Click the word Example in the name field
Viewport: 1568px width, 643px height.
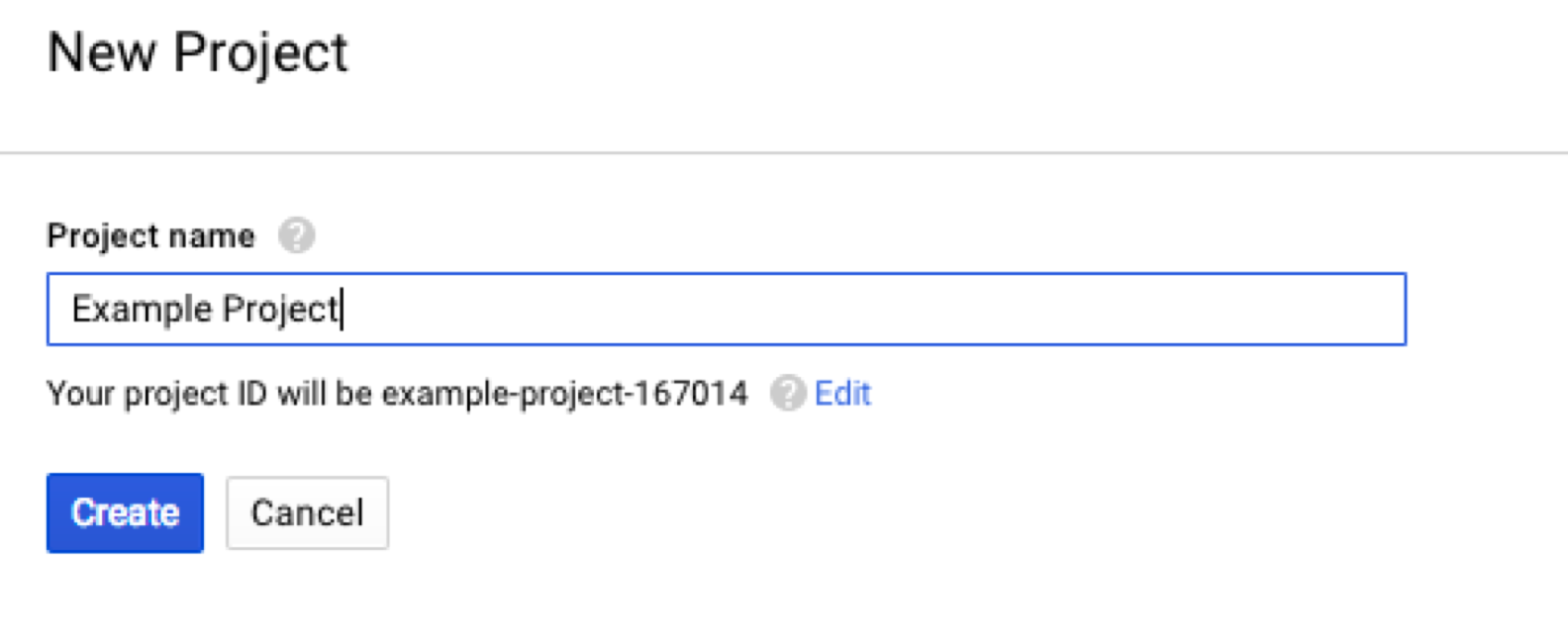click(x=141, y=309)
